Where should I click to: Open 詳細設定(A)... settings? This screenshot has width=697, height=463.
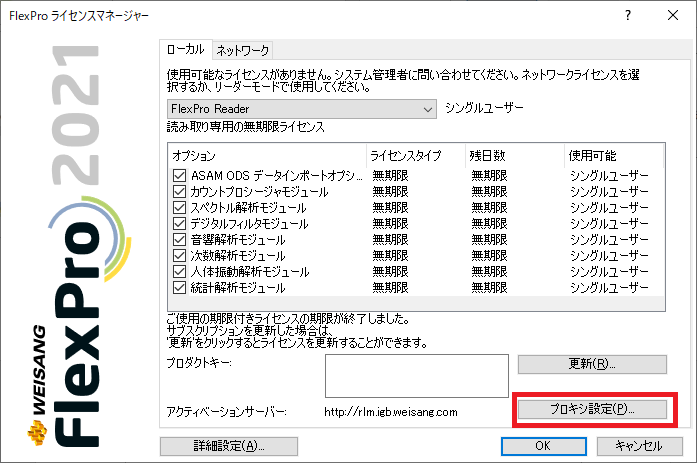[229, 446]
